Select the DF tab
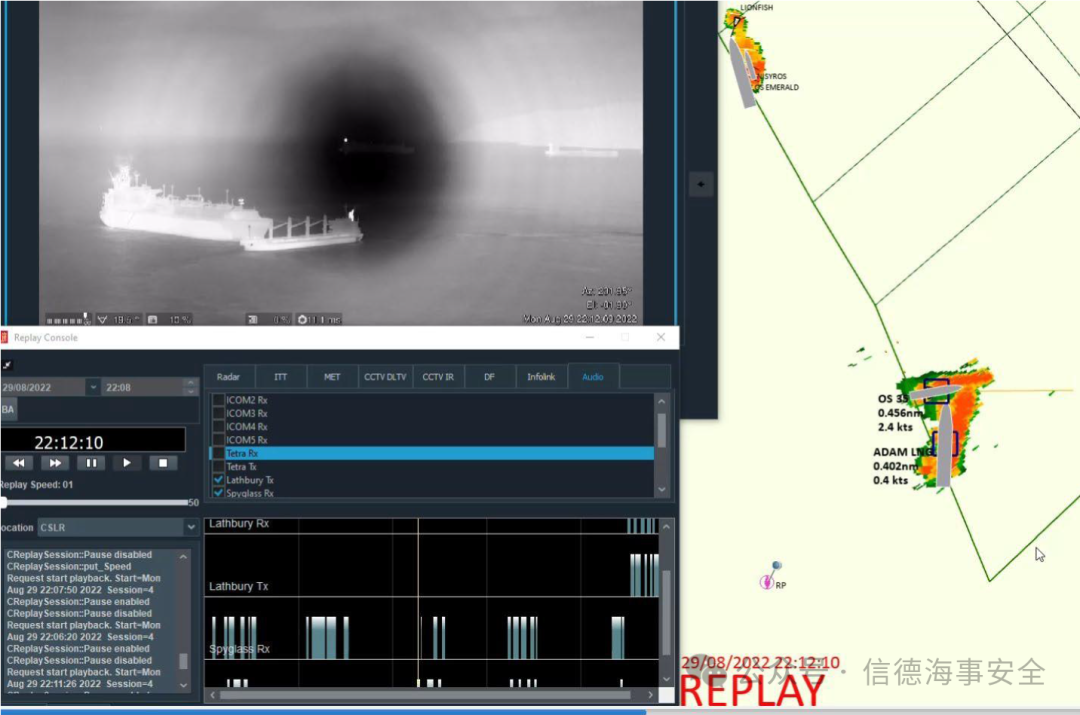Viewport: 1080px width, 715px height. point(489,377)
